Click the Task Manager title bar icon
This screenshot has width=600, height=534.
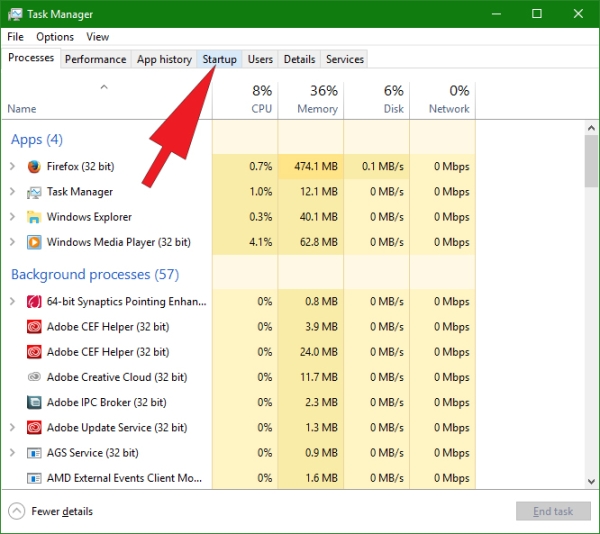click(15, 14)
